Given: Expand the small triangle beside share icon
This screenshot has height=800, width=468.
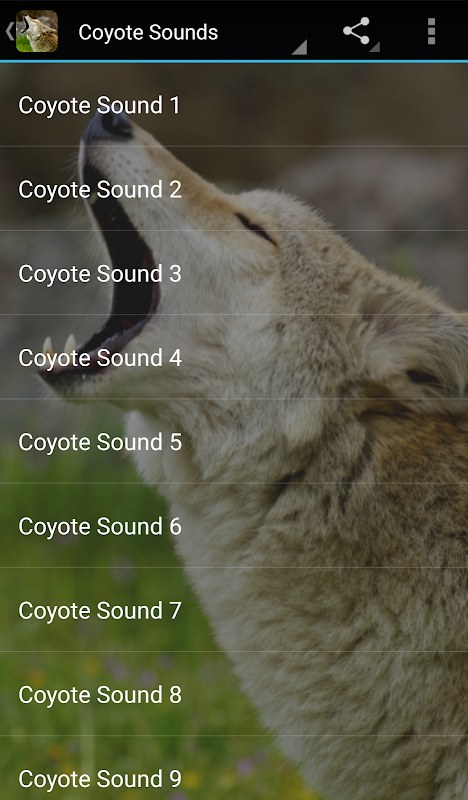Looking at the screenshot, I should click(x=375, y=47).
